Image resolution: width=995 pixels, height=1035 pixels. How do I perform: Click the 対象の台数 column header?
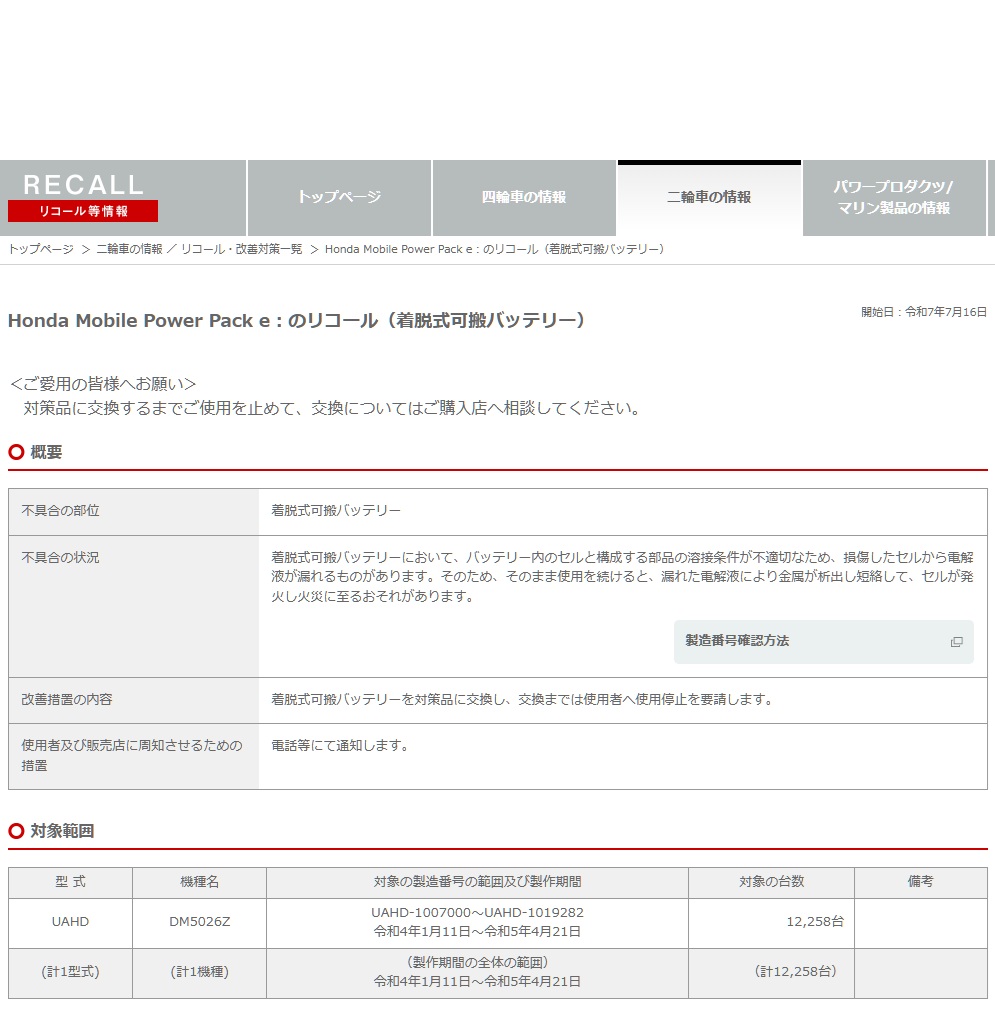[x=771, y=882]
